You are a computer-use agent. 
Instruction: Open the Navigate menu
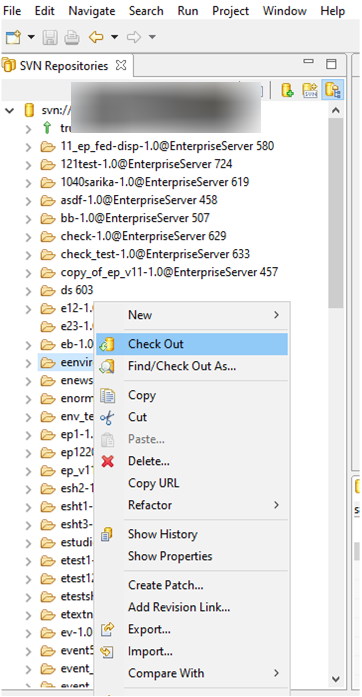(x=92, y=11)
